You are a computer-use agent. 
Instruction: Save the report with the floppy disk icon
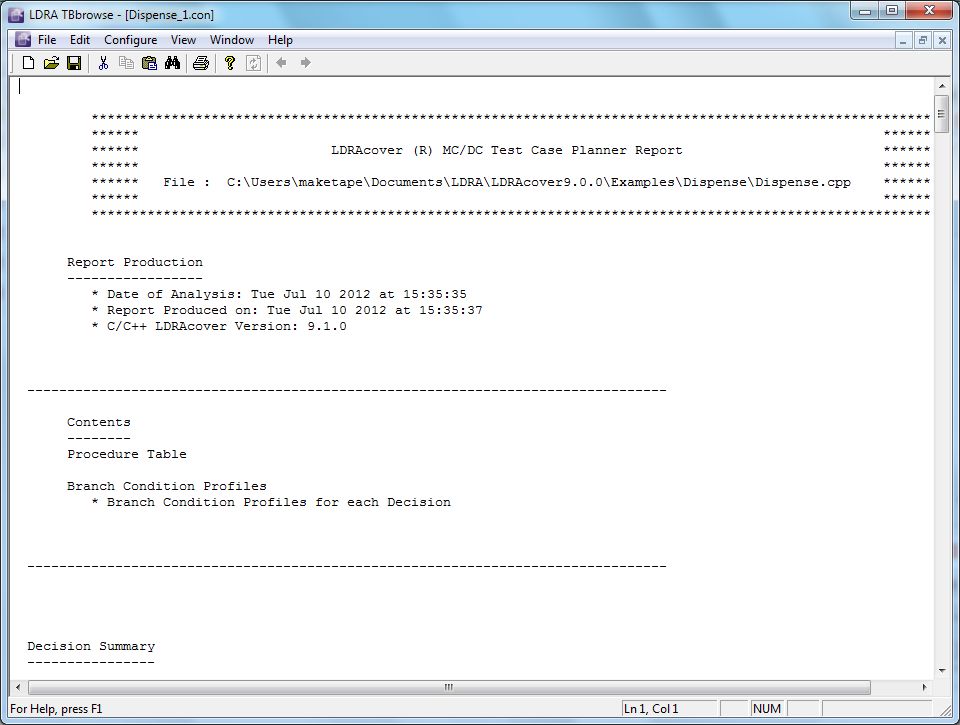pos(74,63)
